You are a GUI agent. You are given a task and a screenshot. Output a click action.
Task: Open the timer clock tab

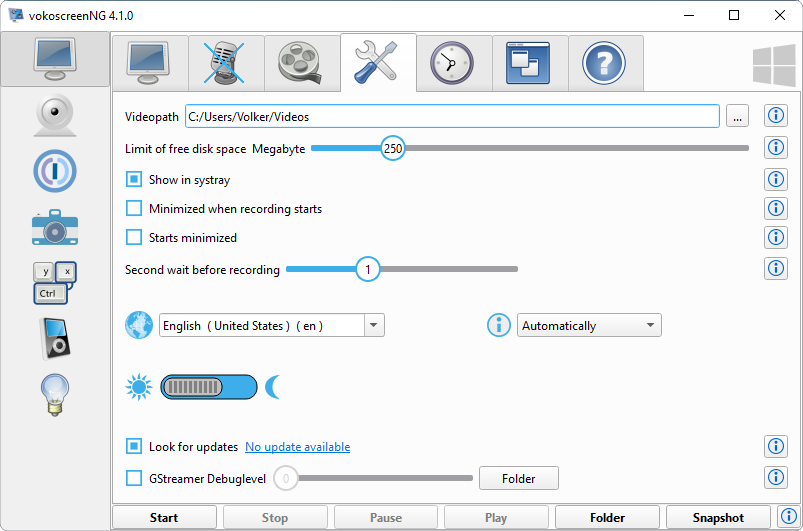pos(454,63)
